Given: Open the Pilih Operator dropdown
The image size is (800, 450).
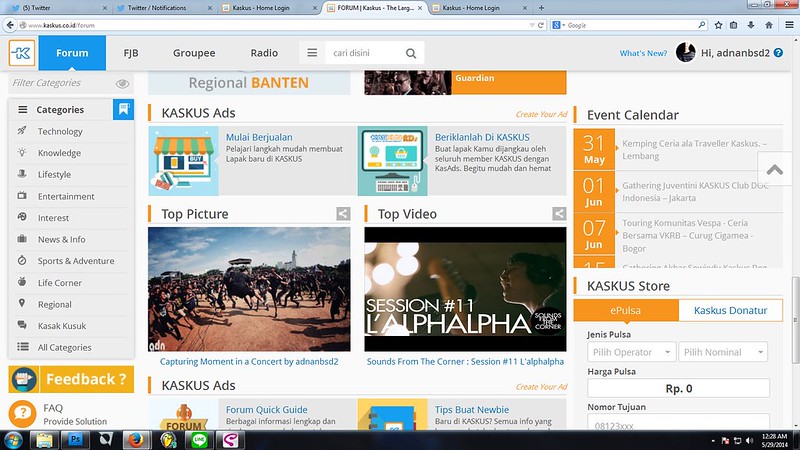Looking at the screenshot, I should (x=632, y=352).
